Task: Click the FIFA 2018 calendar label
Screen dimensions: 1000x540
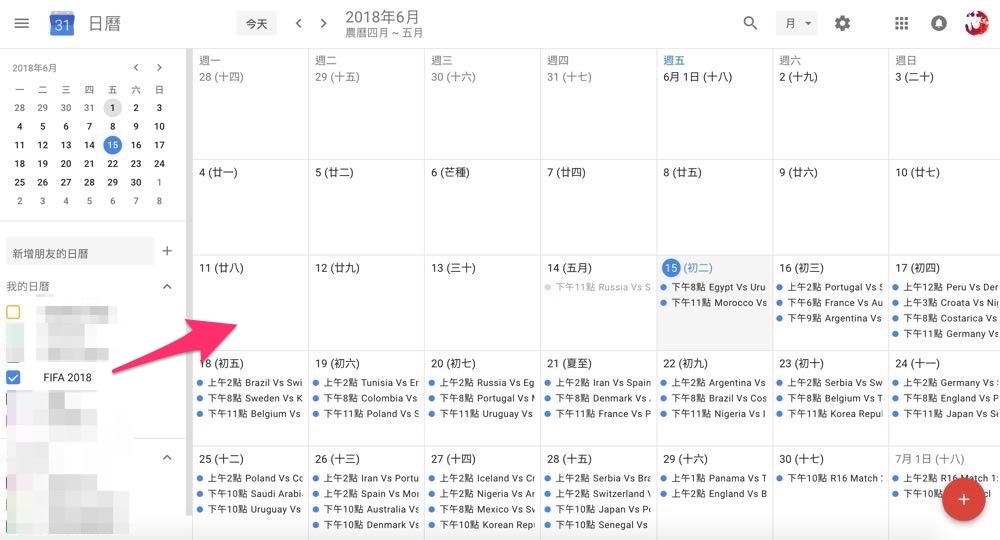Action: (x=67, y=377)
